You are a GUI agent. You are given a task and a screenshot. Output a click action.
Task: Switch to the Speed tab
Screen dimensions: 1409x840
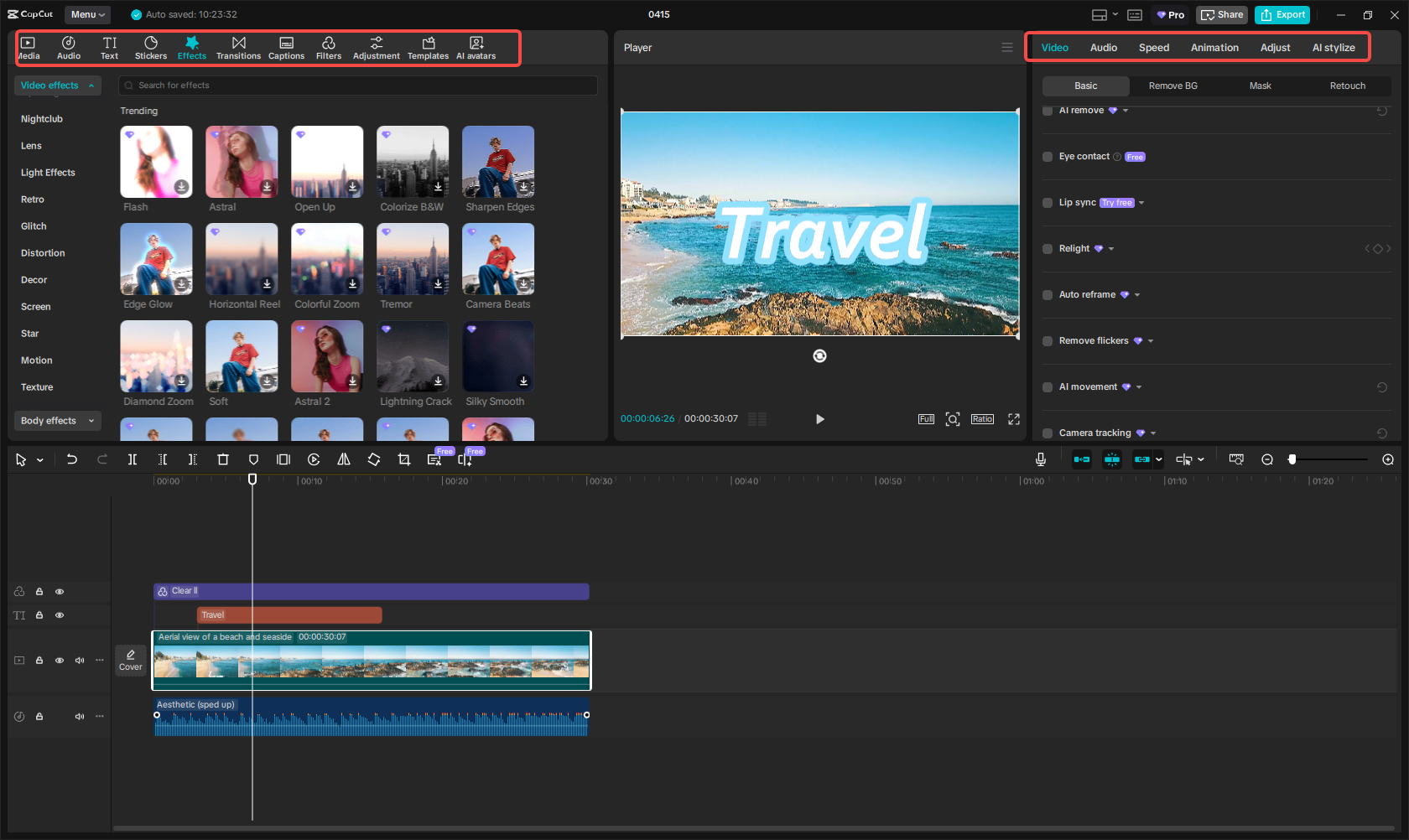(x=1153, y=48)
